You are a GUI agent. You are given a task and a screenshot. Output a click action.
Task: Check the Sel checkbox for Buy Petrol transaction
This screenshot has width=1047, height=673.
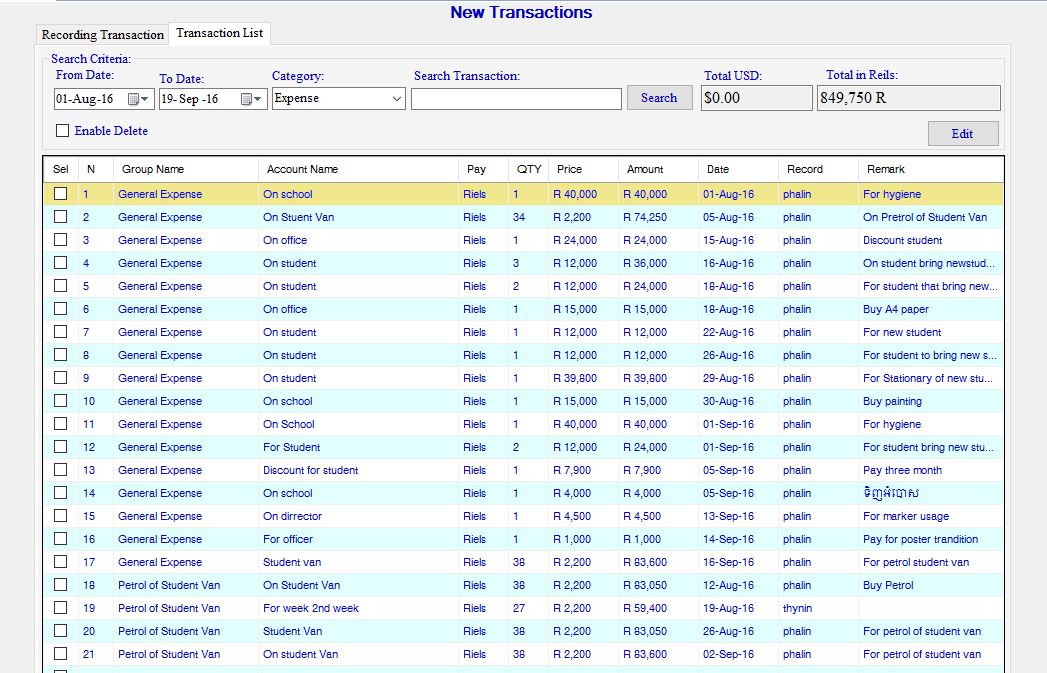59,585
